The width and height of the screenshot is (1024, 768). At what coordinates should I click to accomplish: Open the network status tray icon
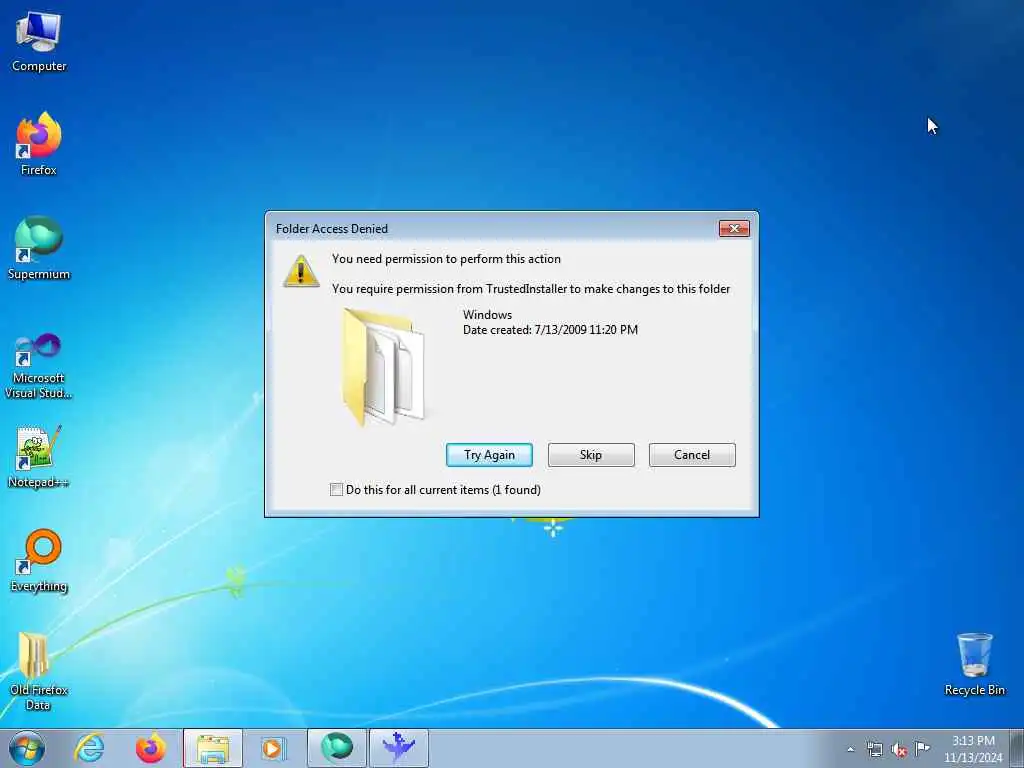(874, 749)
